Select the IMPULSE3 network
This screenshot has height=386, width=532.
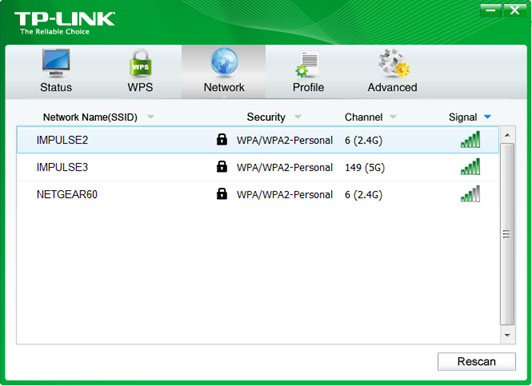coord(258,167)
